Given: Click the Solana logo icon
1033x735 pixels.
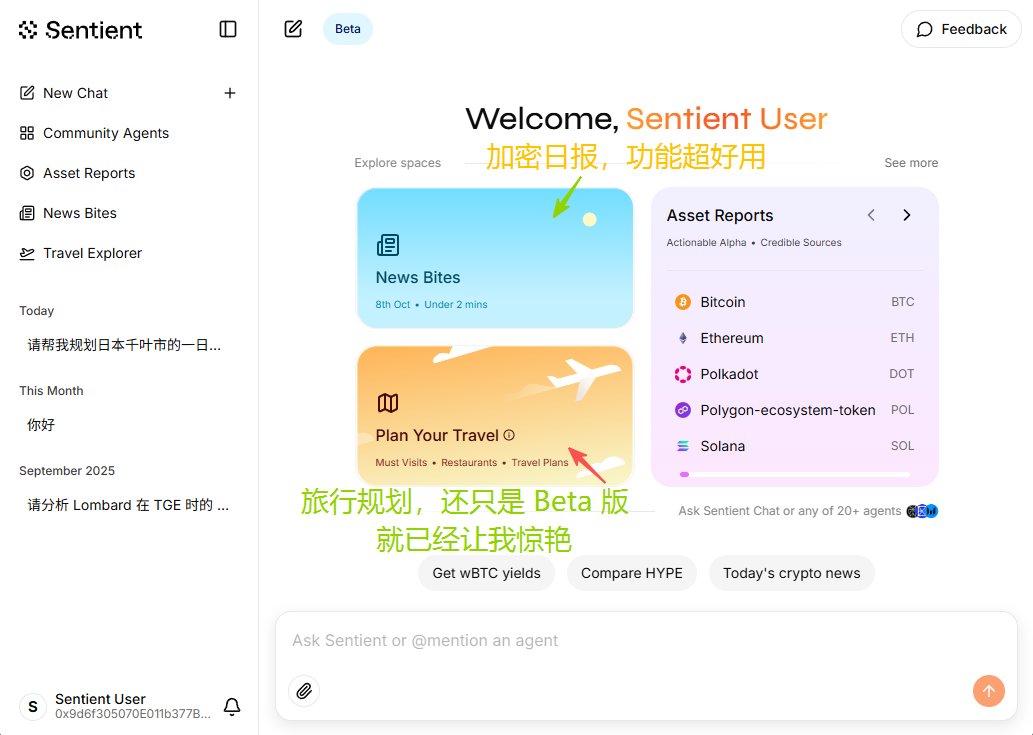Looking at the screenshot, I should coord(683,446).
